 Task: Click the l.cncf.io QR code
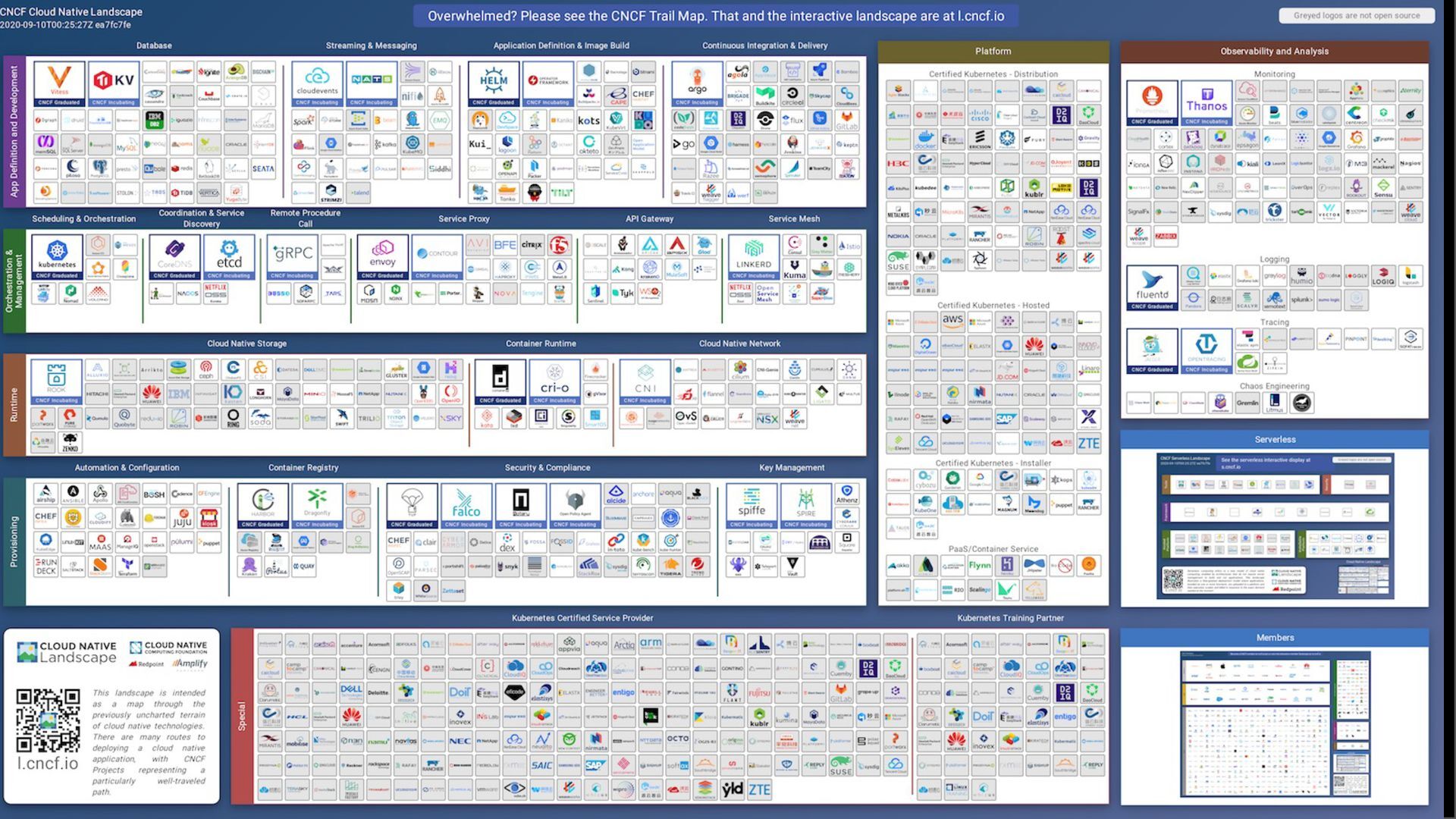(48, 720)
